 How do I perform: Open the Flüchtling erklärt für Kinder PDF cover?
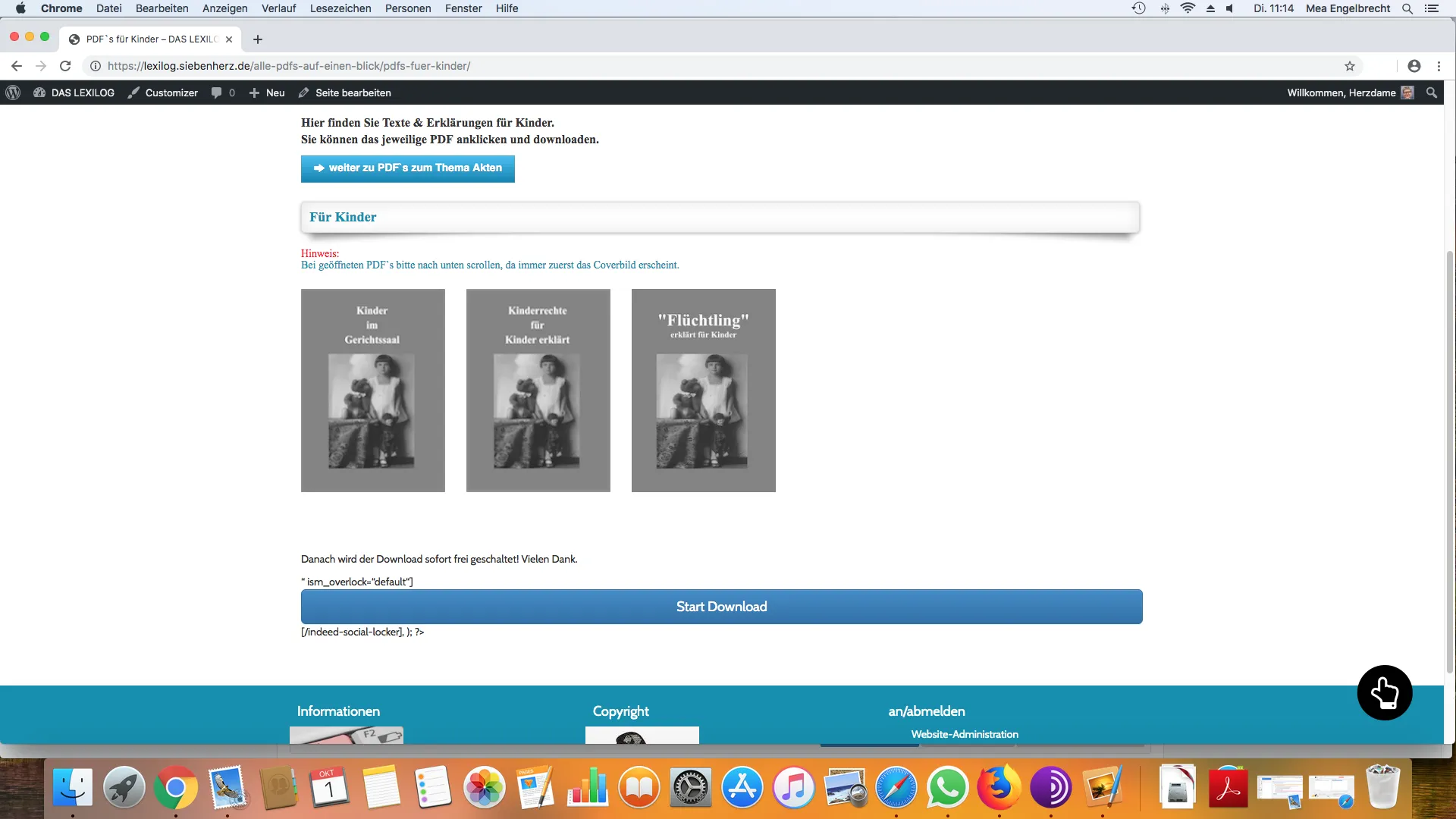click(x=704, y=391)
